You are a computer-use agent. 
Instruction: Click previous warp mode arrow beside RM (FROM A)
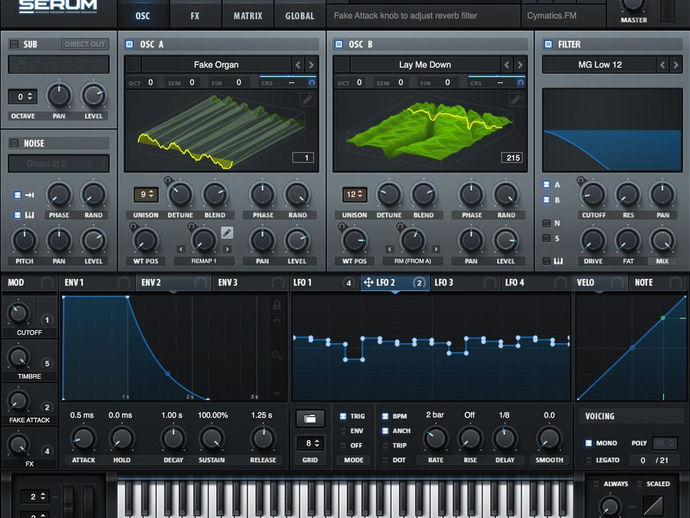pos(389,249)
